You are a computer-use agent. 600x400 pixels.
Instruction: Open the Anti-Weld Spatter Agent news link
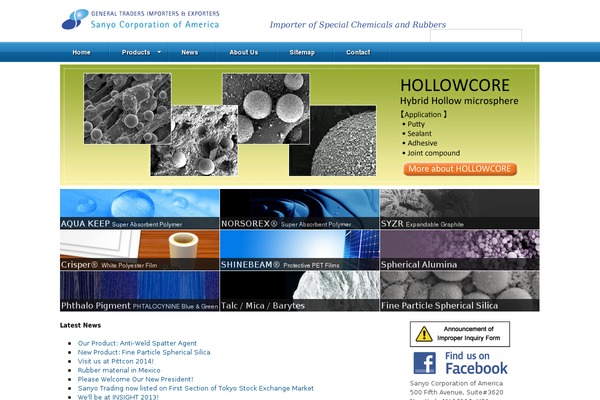pos(137,343)
